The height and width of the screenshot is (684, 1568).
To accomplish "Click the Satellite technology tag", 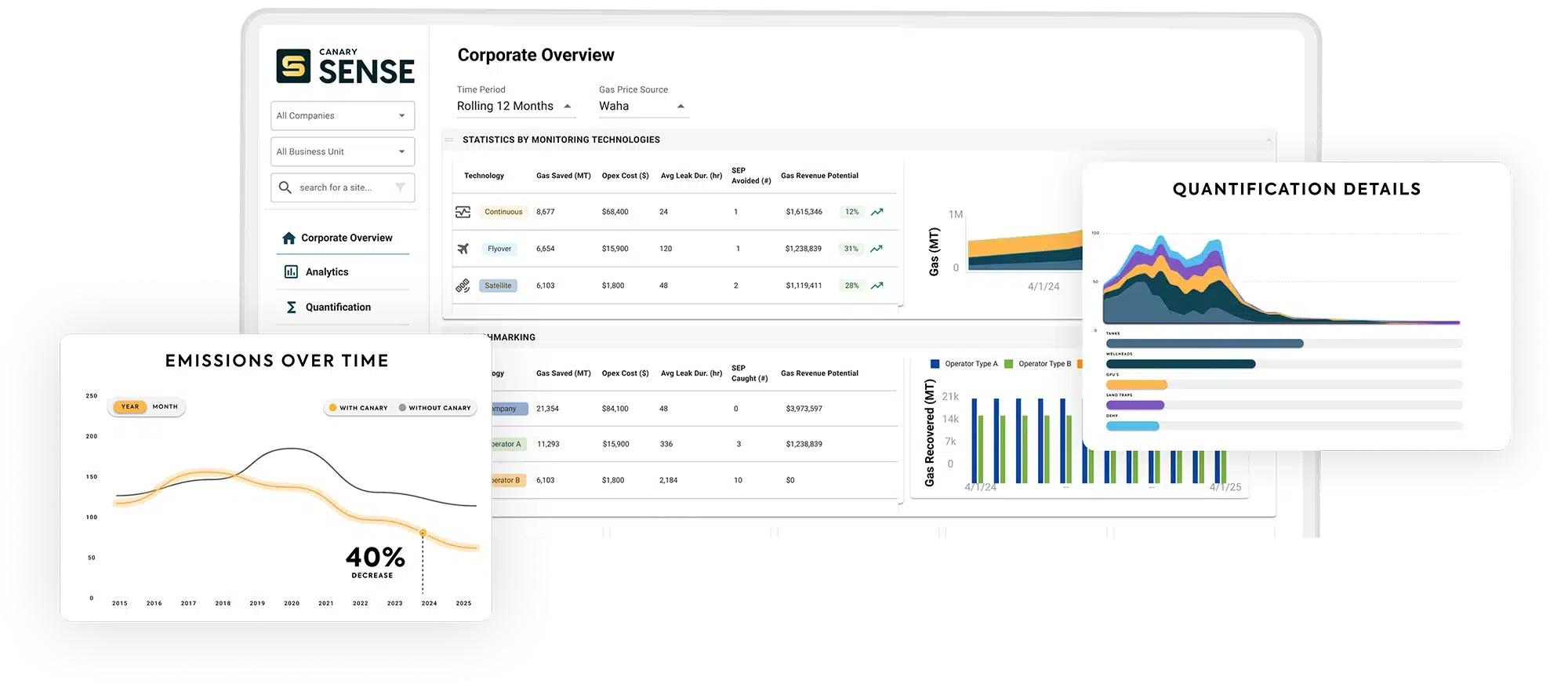I will [498, 286].
